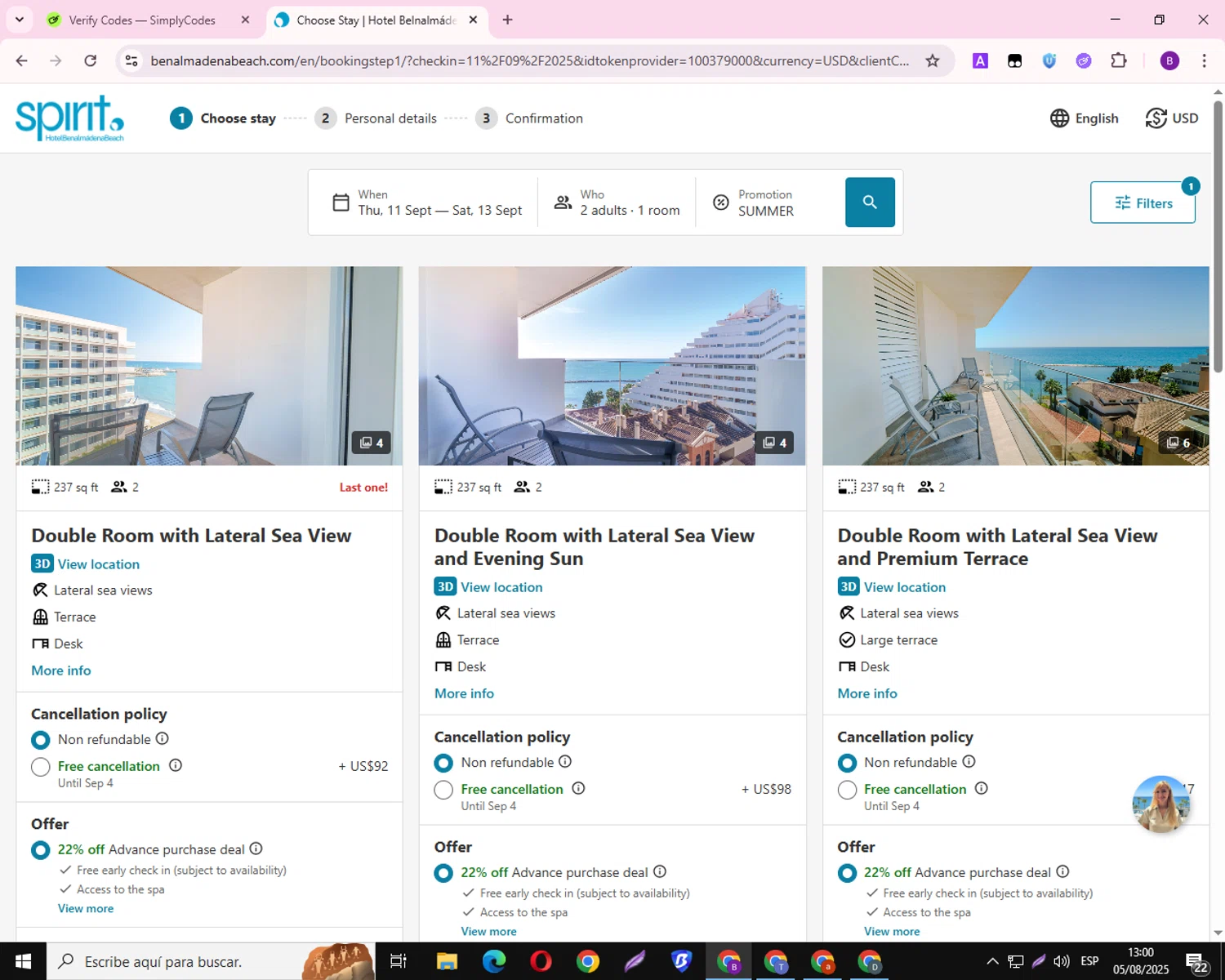Show info icon beside Evening Sun Non refundable

click(565, 761)
